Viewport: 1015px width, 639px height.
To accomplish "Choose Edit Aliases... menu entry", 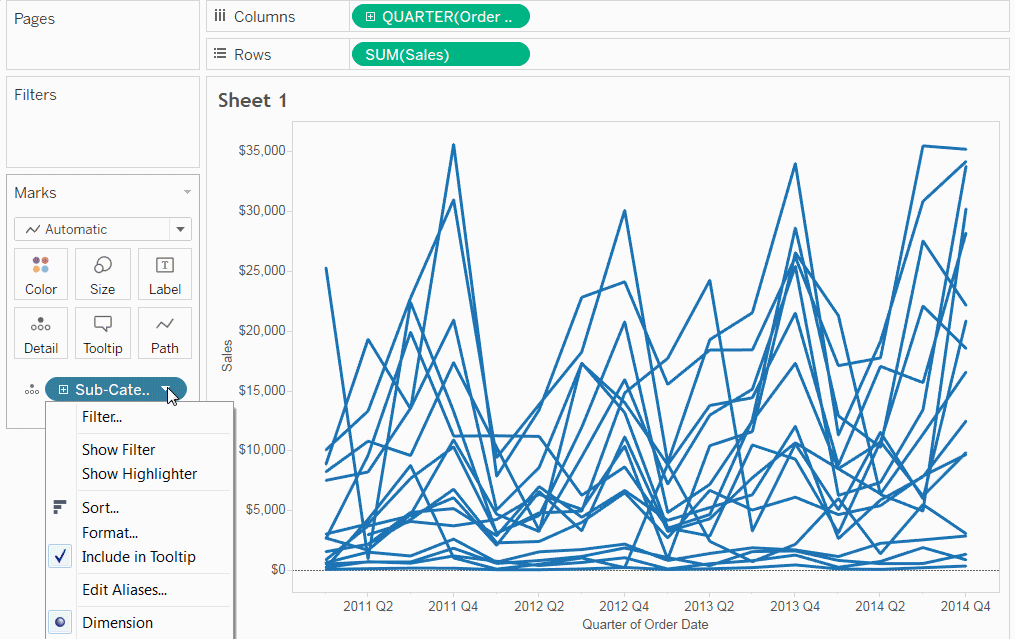I will (x=124, y=590).
